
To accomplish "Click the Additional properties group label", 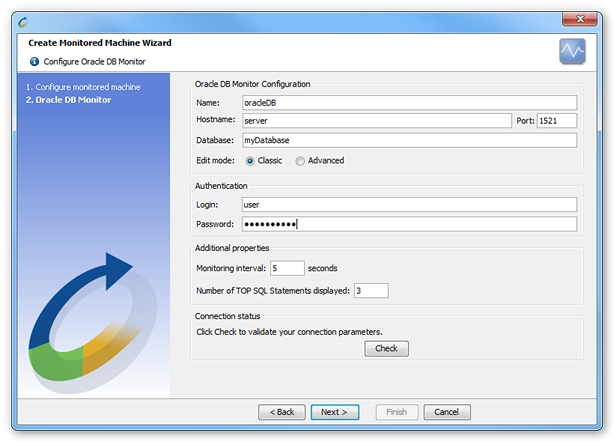I will tap(232, 248).
